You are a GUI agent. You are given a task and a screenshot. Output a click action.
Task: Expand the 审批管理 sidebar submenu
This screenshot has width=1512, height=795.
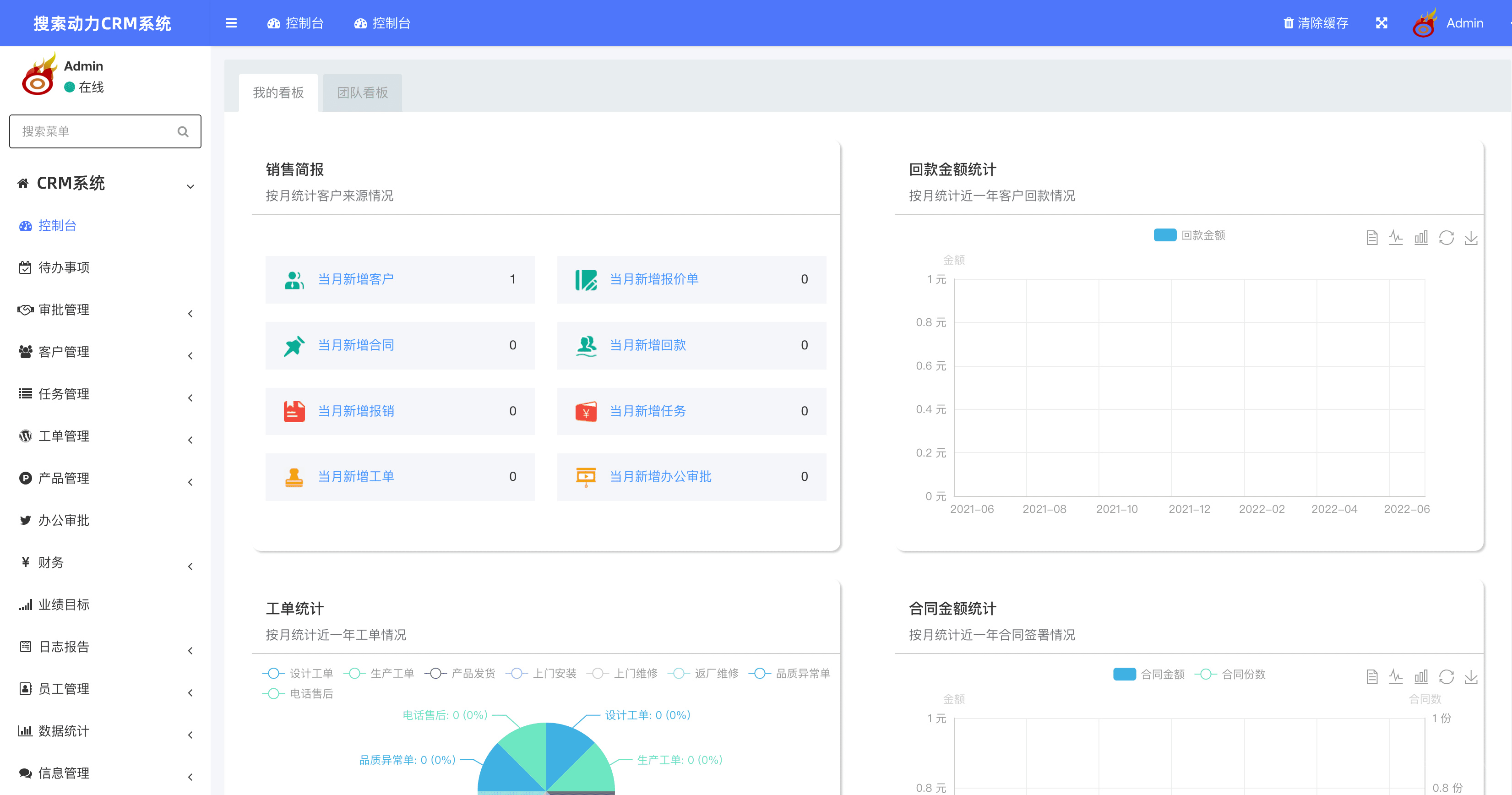(106, 310)
